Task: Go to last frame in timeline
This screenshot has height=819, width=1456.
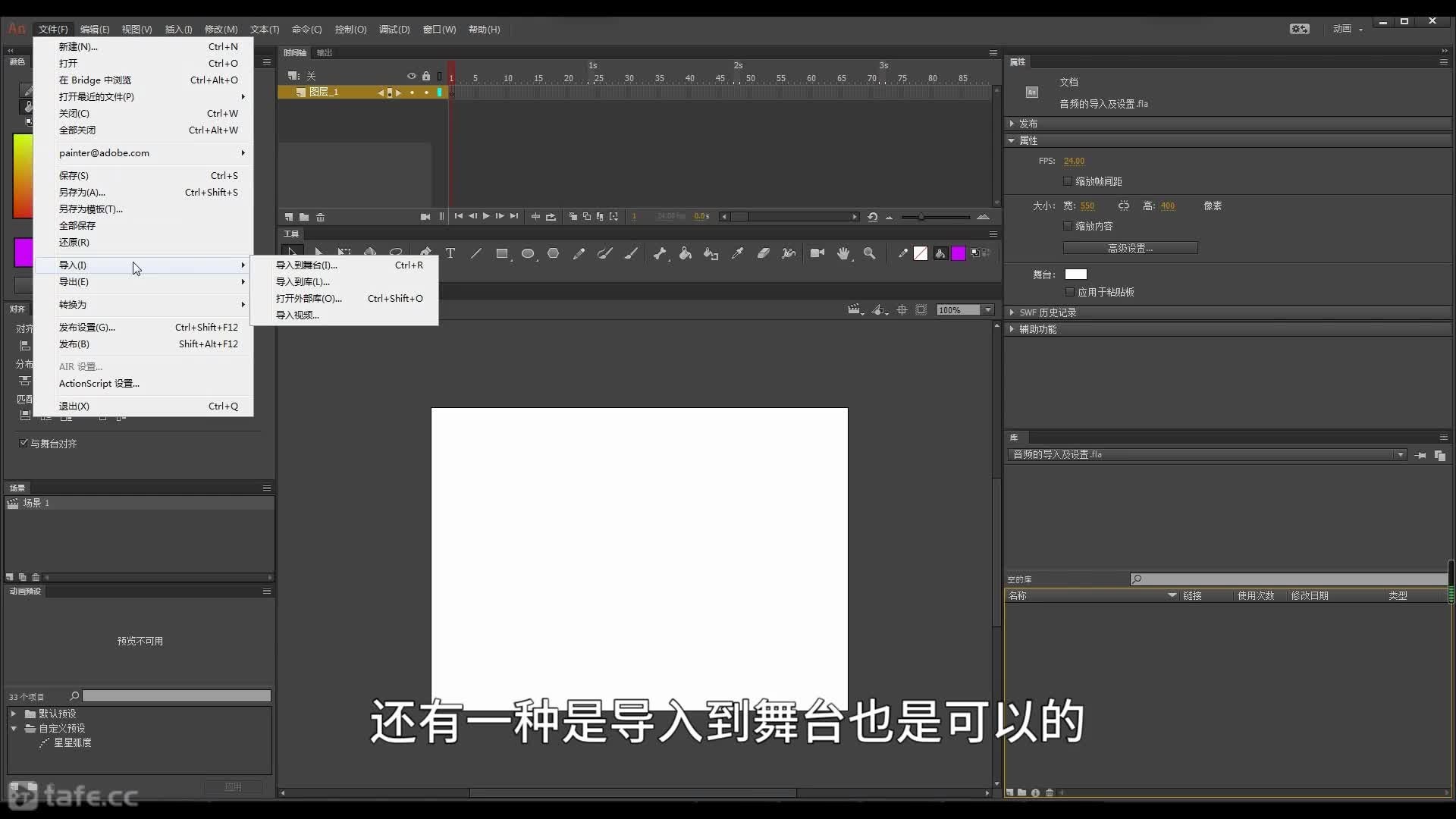Action: click(x=514, y=216)
